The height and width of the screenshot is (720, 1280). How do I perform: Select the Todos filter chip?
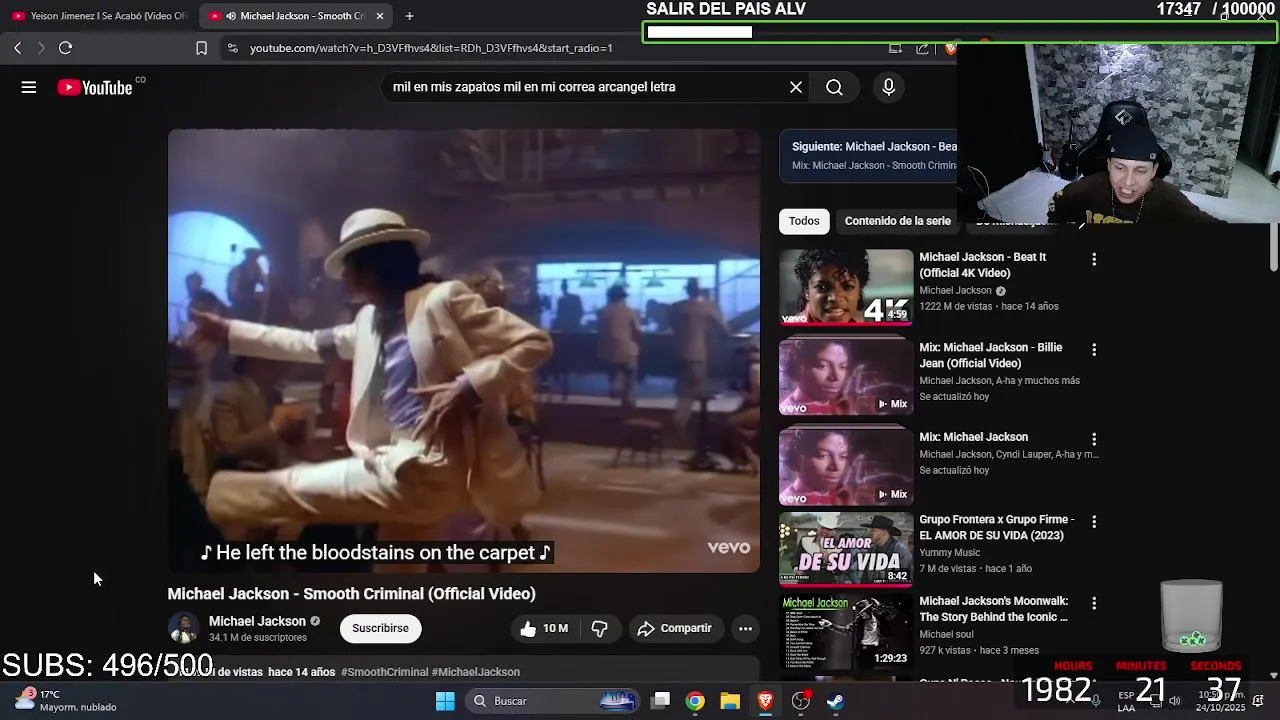[x=804, y=221]
